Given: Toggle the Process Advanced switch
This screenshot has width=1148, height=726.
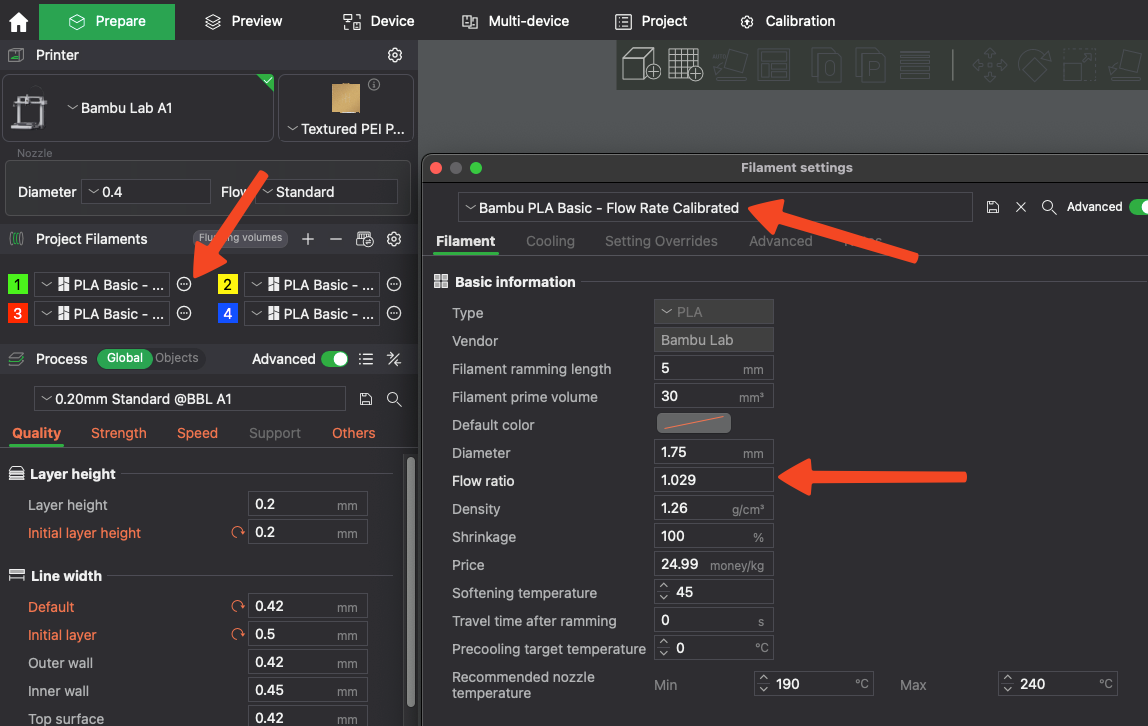Looking at the screenshot, I should coord(334,359).
